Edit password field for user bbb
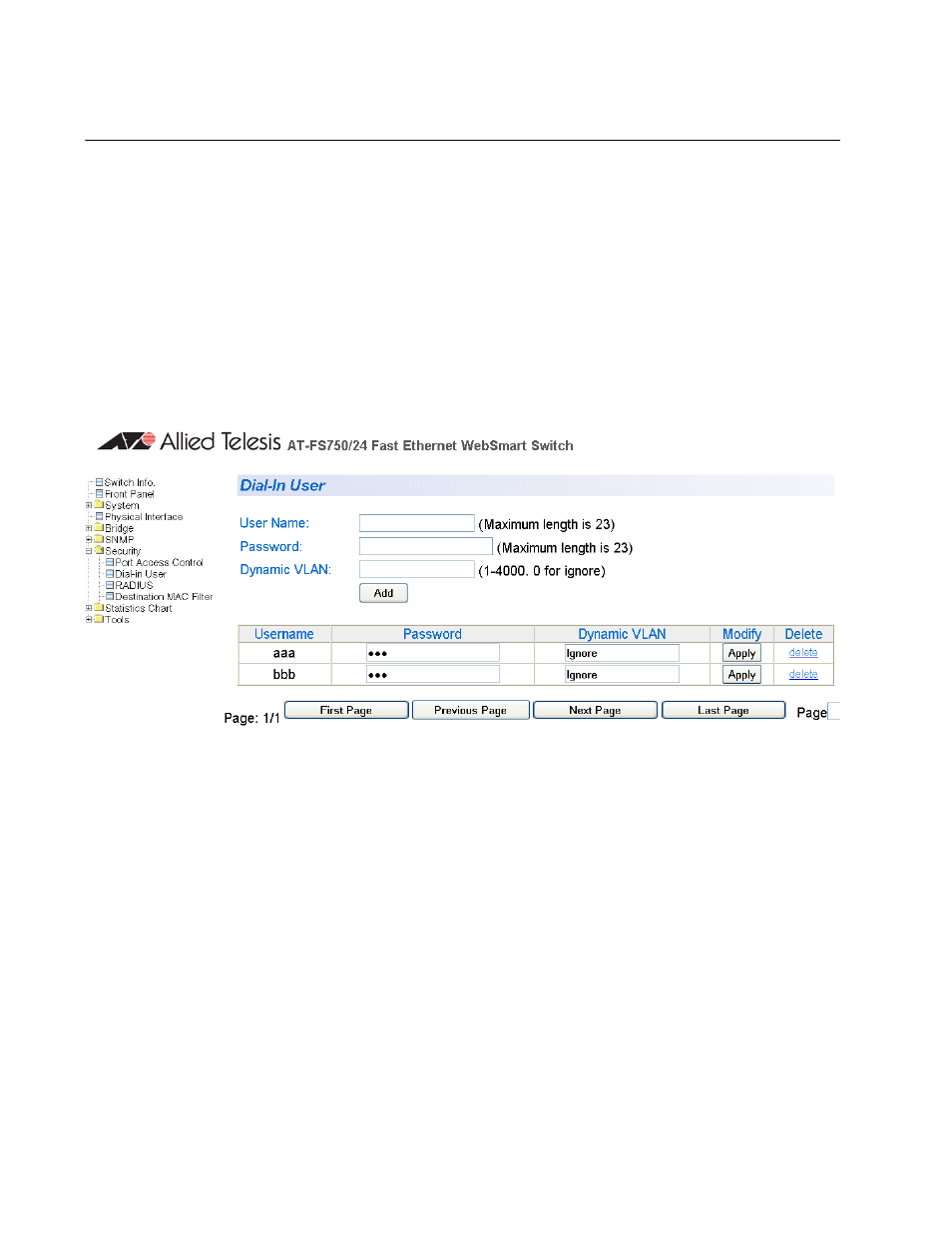The width and height of the screenshot is (952, 1233). coord(433,675)
